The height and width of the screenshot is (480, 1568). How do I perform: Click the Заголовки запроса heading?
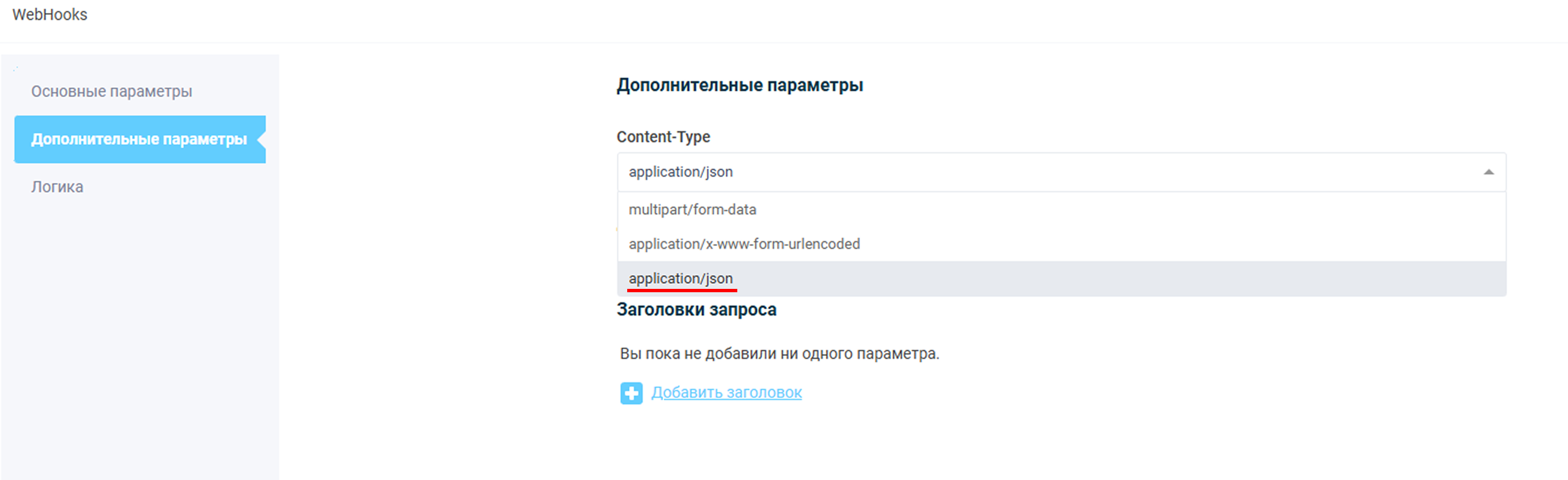[696, 309]
